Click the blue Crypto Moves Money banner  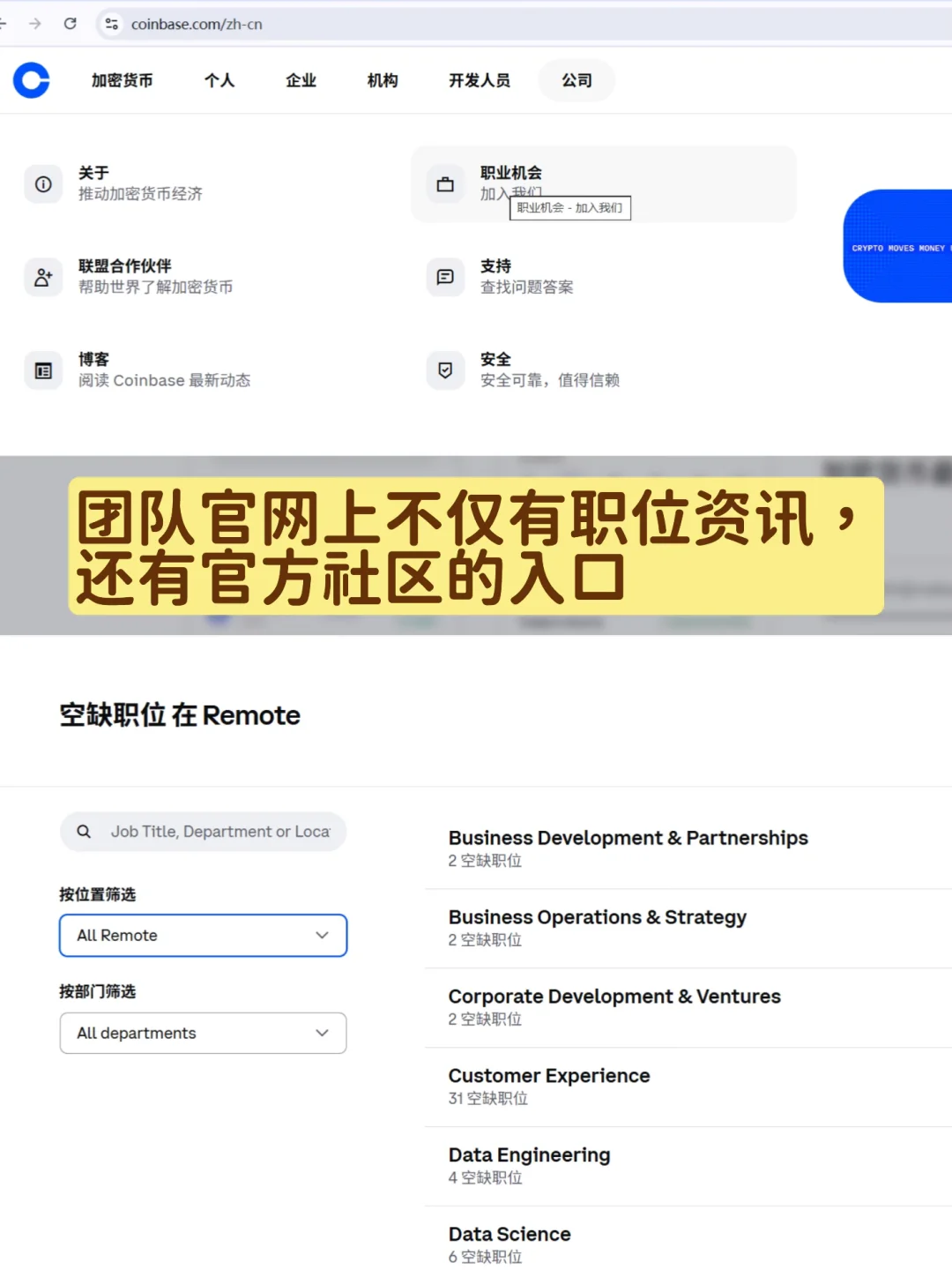(x=897, y=246)
